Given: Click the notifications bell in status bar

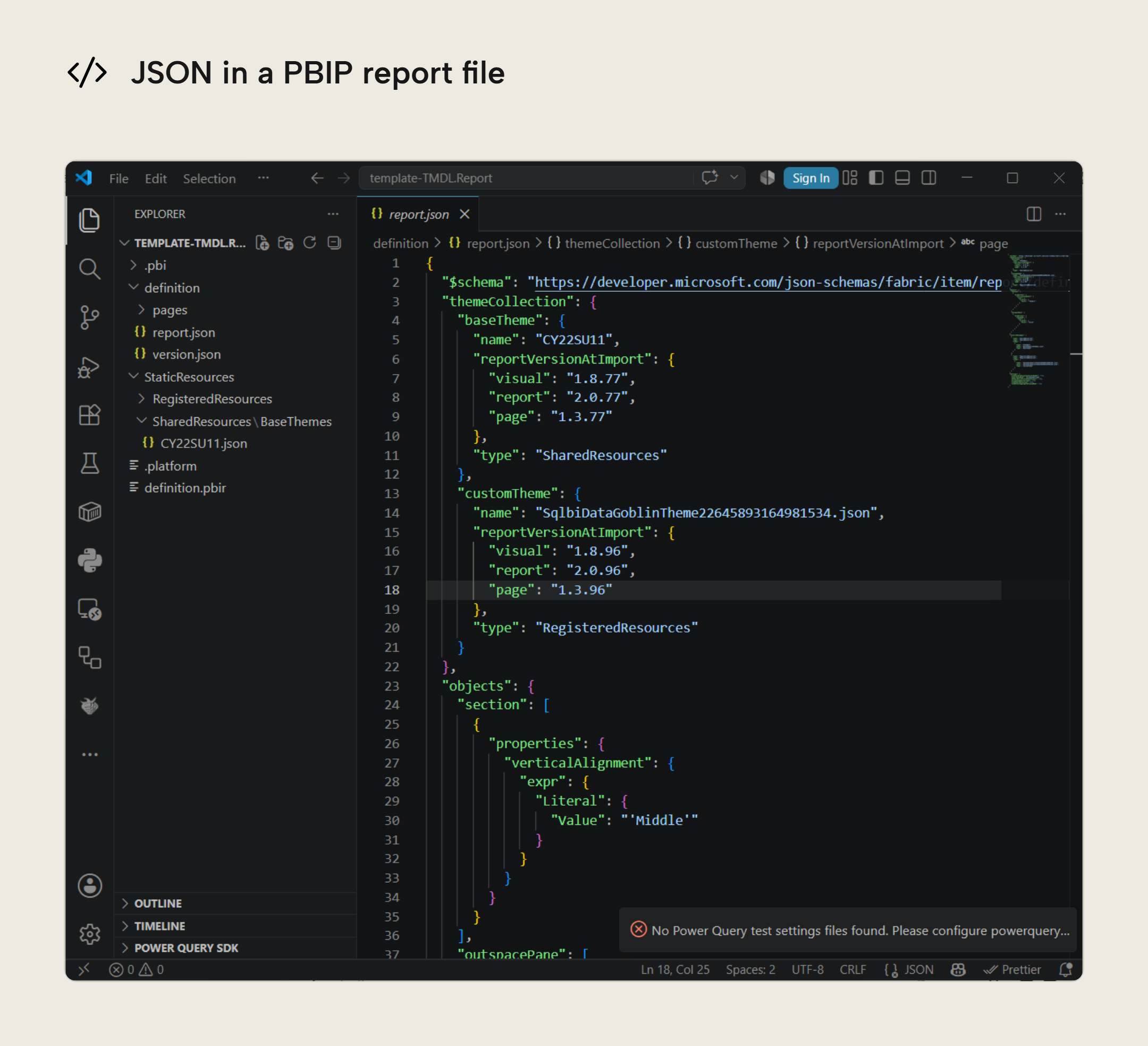Looking at the screenshot, I should coord(1066,969).
